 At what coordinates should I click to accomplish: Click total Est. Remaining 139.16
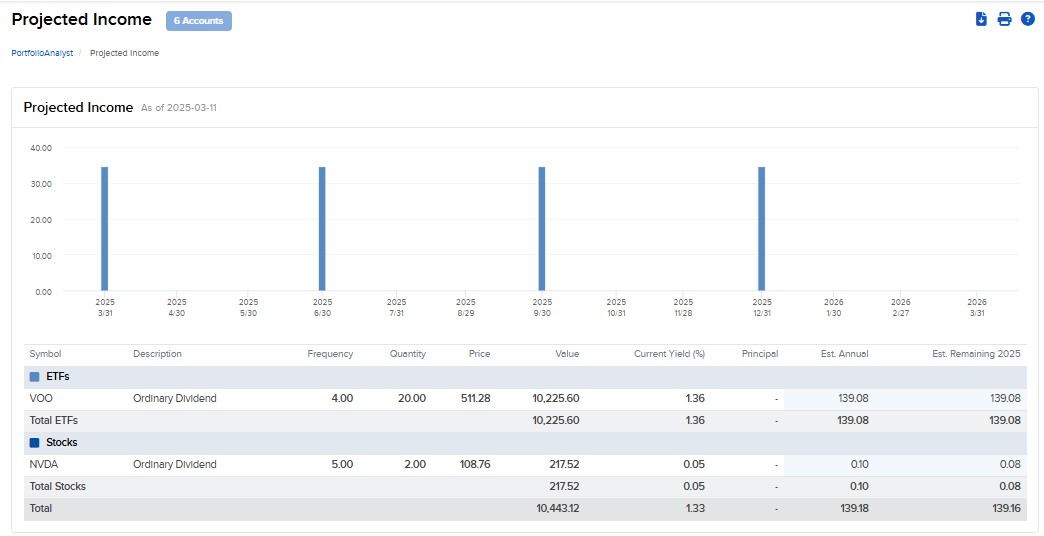(1005, 509)
